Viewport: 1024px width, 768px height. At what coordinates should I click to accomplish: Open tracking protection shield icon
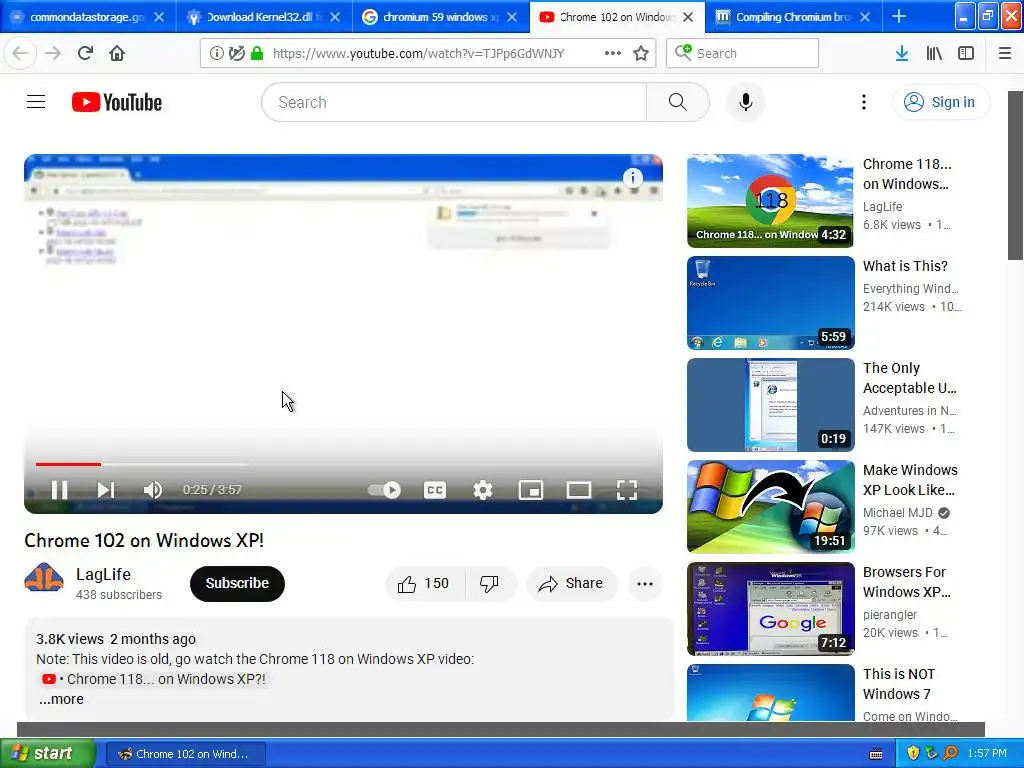click(x=236, y=53)
